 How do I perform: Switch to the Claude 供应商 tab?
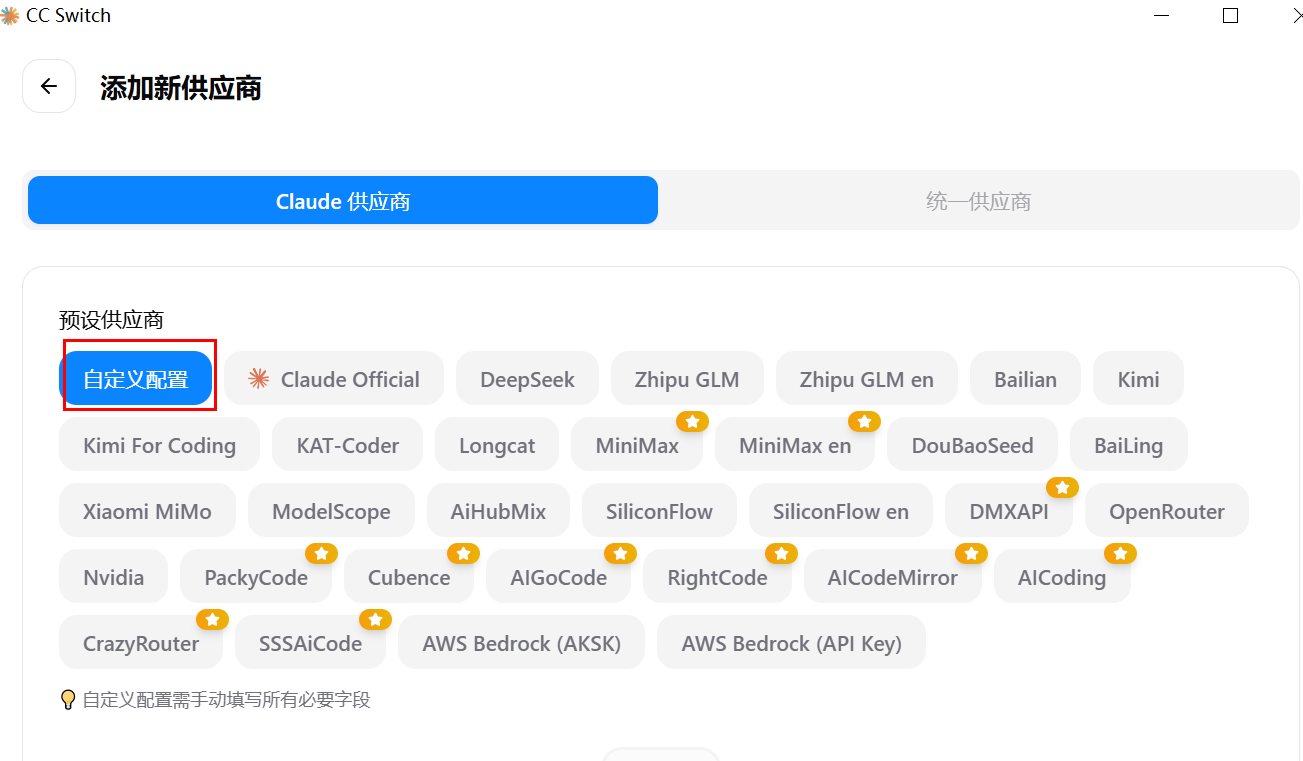click(x=343, y=201)
